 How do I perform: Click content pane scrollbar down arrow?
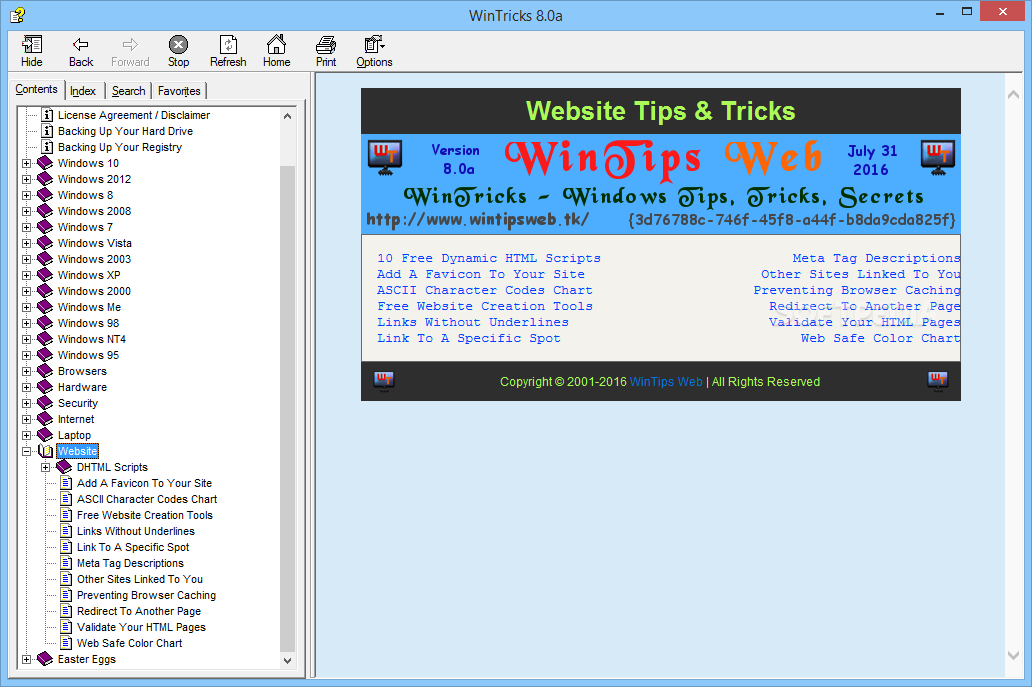[x=1014, y=655]
